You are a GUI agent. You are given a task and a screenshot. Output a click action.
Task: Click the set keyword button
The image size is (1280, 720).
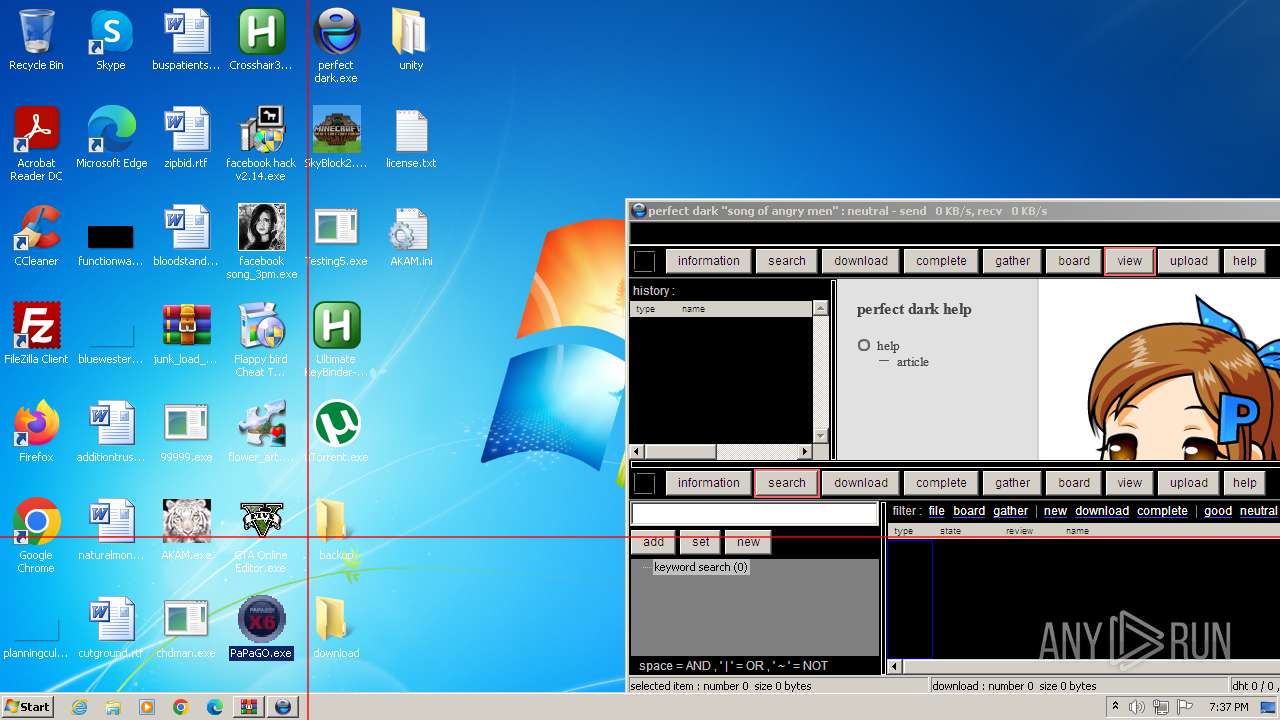700,542
